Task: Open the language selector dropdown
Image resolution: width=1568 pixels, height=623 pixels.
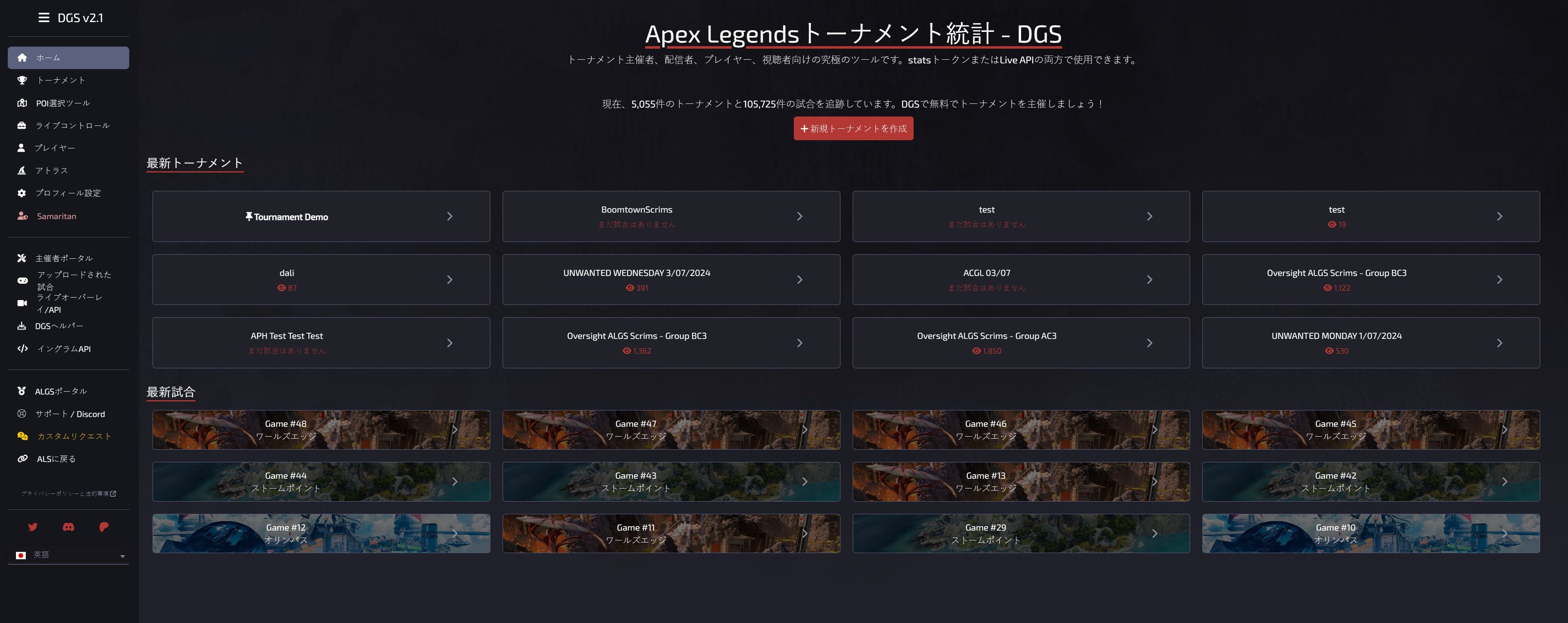Action: click(x=68, y=555)
